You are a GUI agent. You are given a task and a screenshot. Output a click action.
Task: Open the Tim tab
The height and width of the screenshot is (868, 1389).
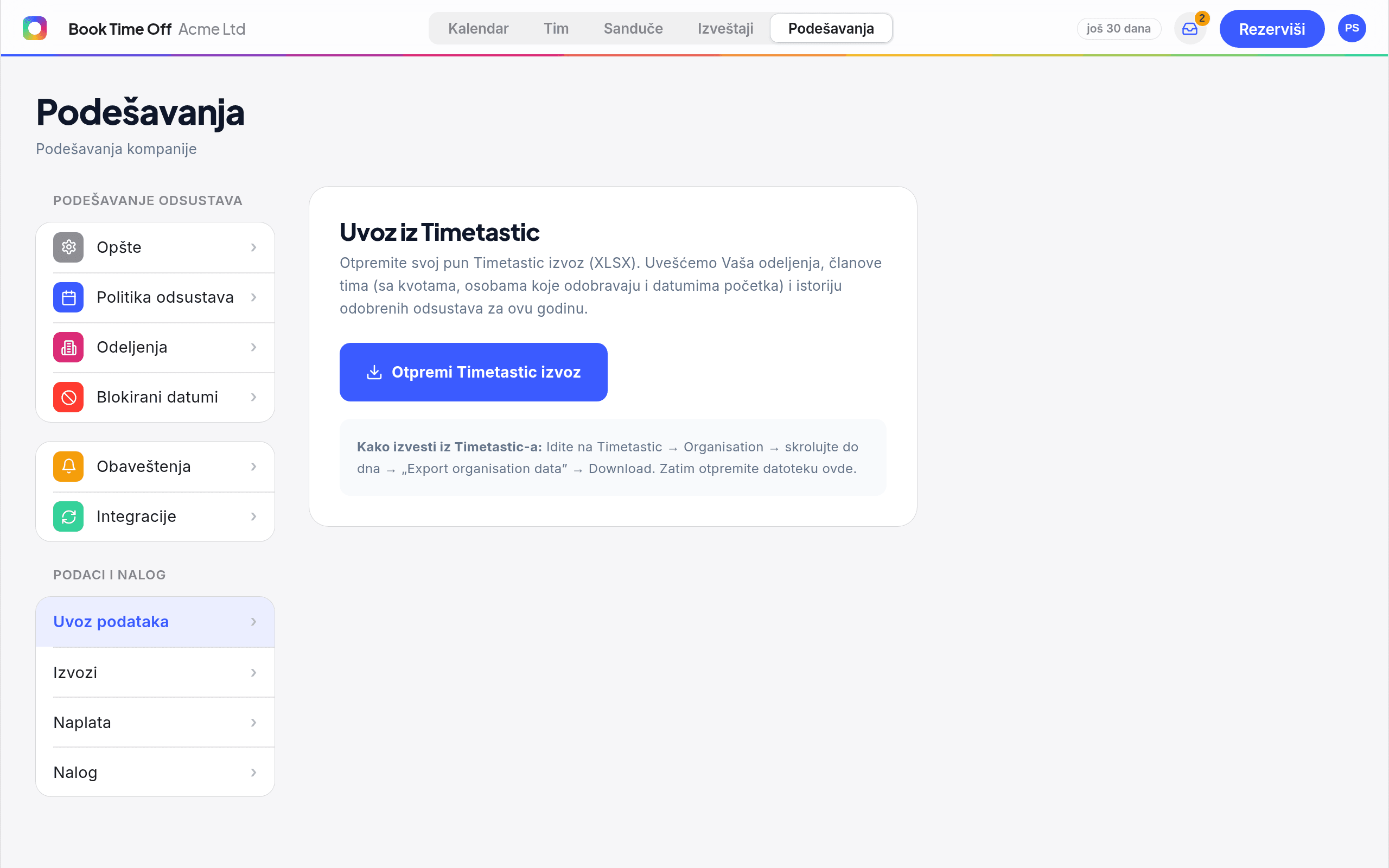point(556,29)
